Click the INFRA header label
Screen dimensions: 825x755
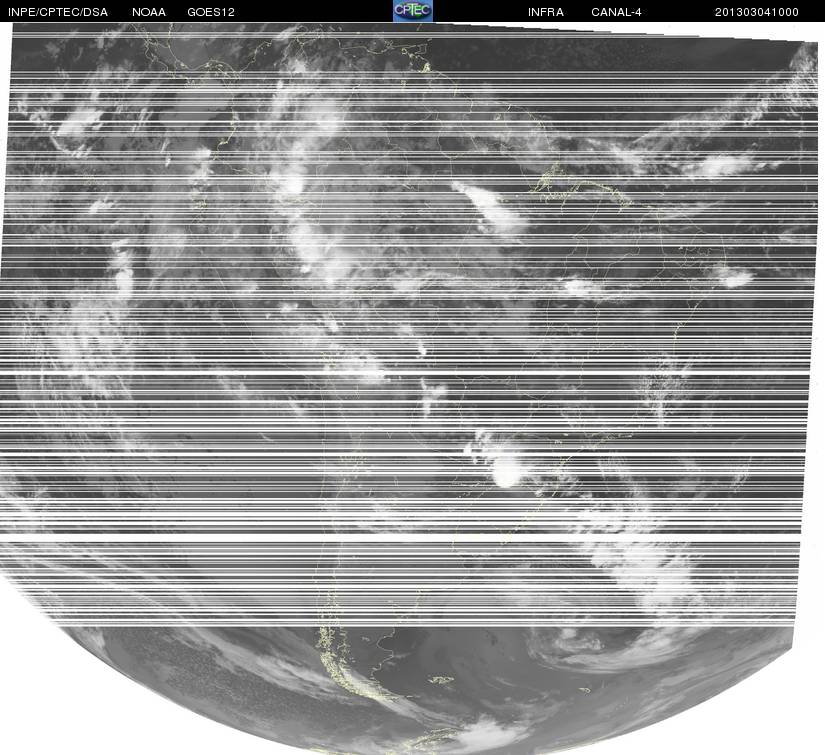coord(546,12)
